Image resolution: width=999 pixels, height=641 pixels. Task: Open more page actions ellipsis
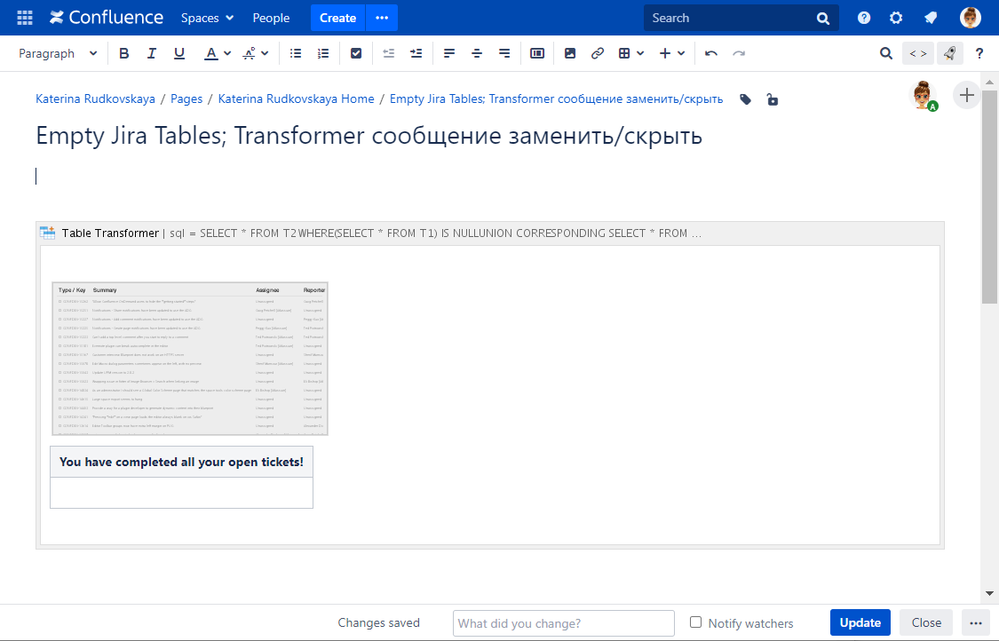point(976,623)
